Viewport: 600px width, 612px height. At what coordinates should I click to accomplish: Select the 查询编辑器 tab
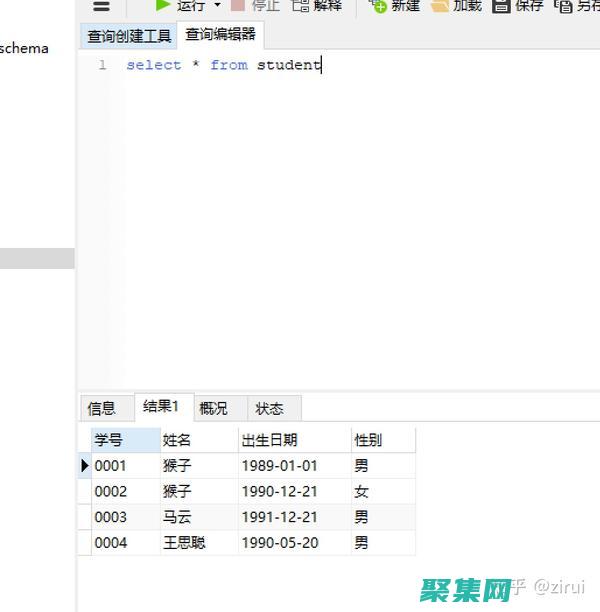[220, 35]
